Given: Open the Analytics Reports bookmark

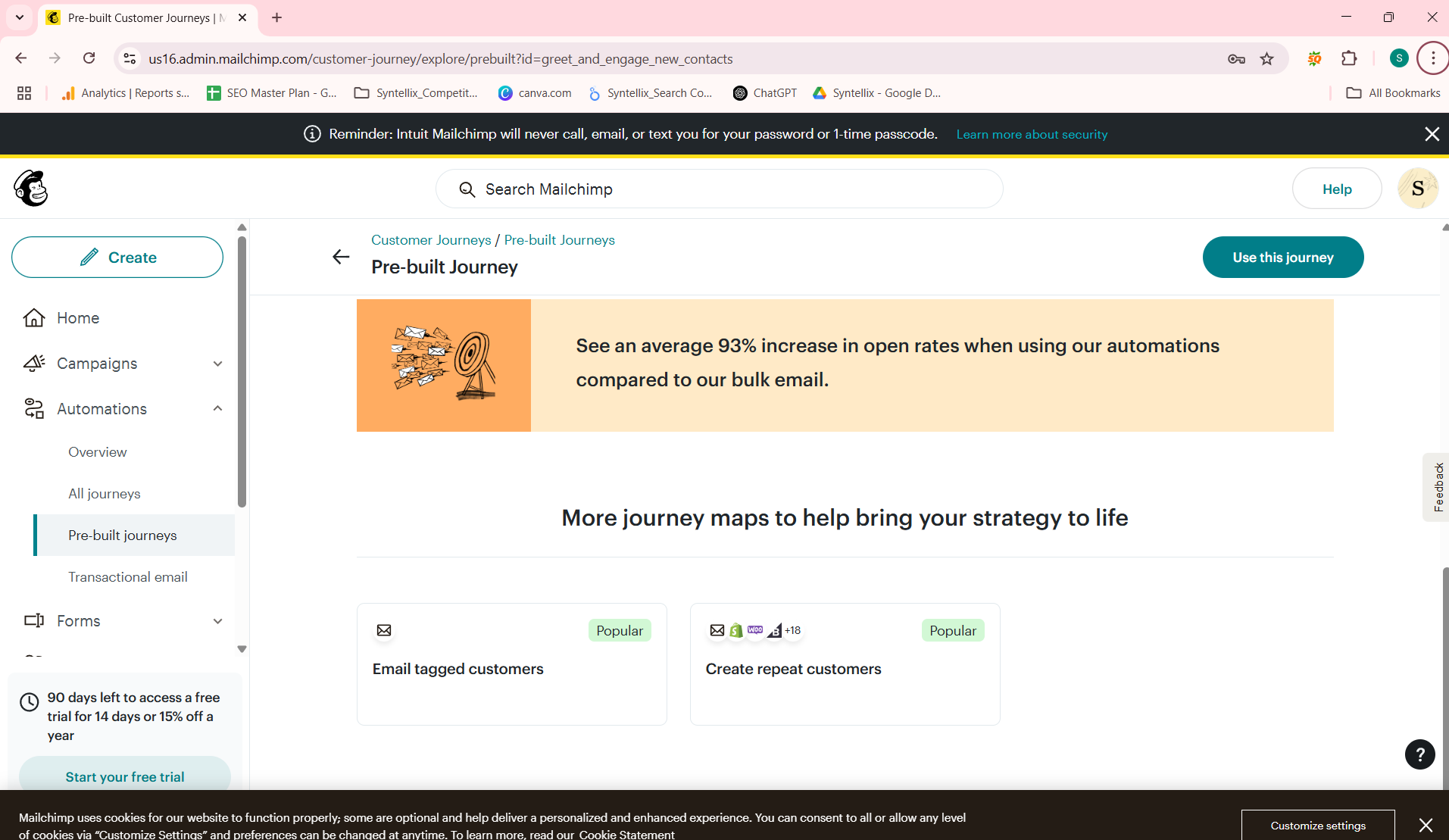Looking at the screenshot, I should [126, 93].
